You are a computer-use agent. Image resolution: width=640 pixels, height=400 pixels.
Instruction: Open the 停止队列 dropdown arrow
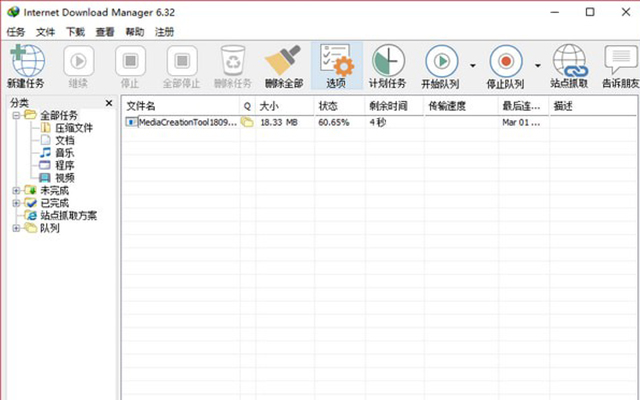pos(538,66)
